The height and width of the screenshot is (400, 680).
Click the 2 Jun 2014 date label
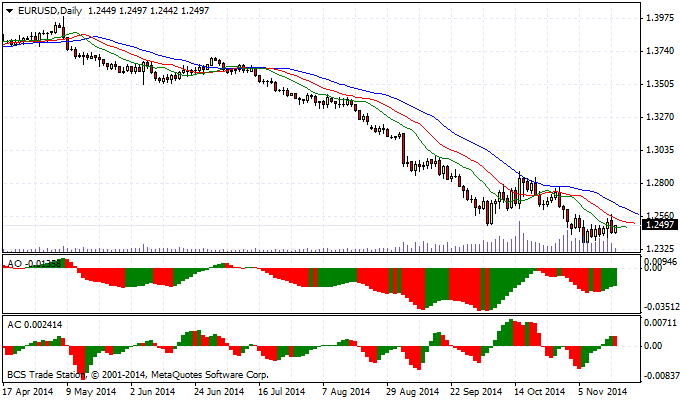click(153, 392)
